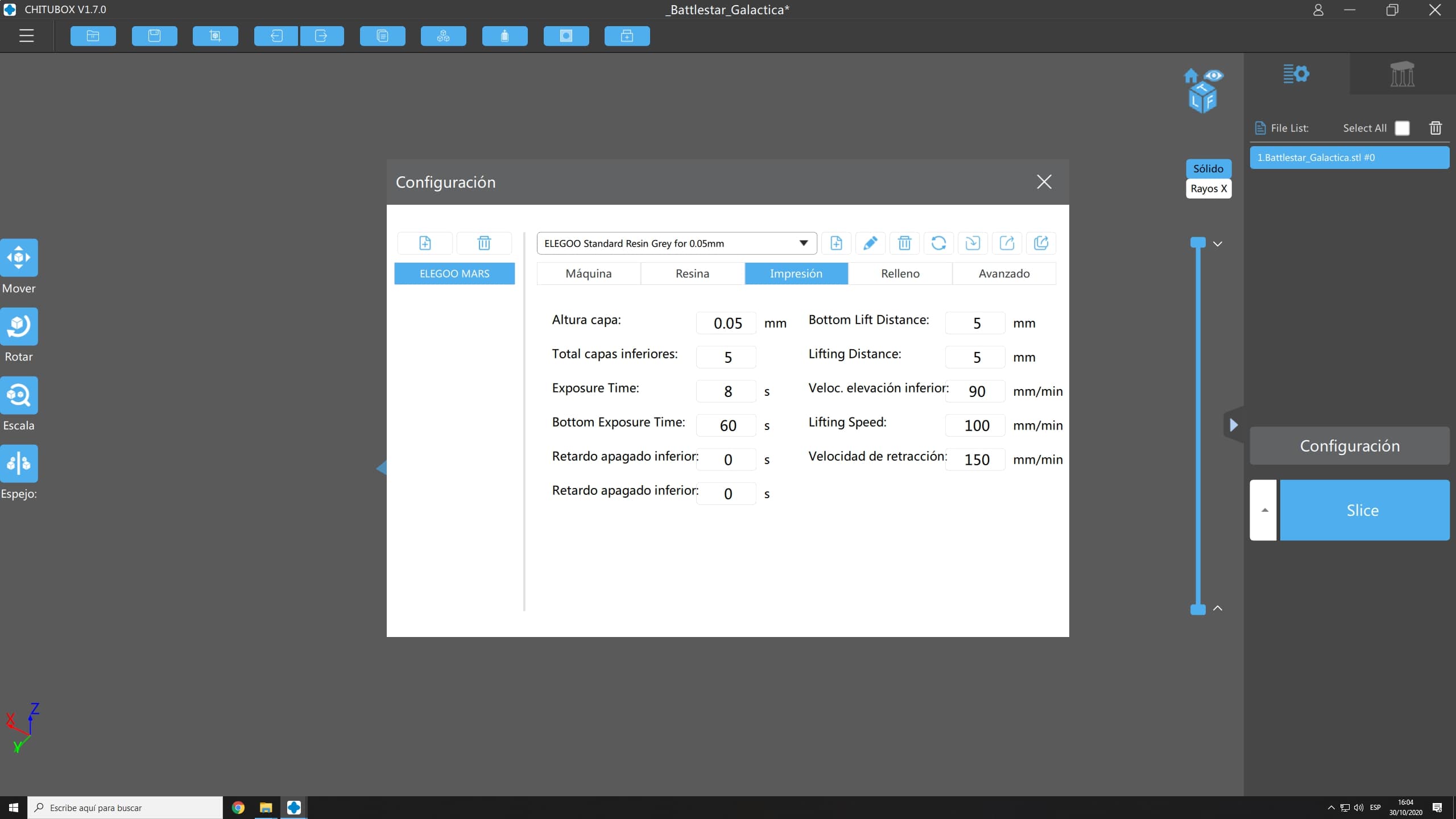Delete the ELEGOO MARS machine entry
This screenshot has height=819, width=1456.
[x=484, y=243]
